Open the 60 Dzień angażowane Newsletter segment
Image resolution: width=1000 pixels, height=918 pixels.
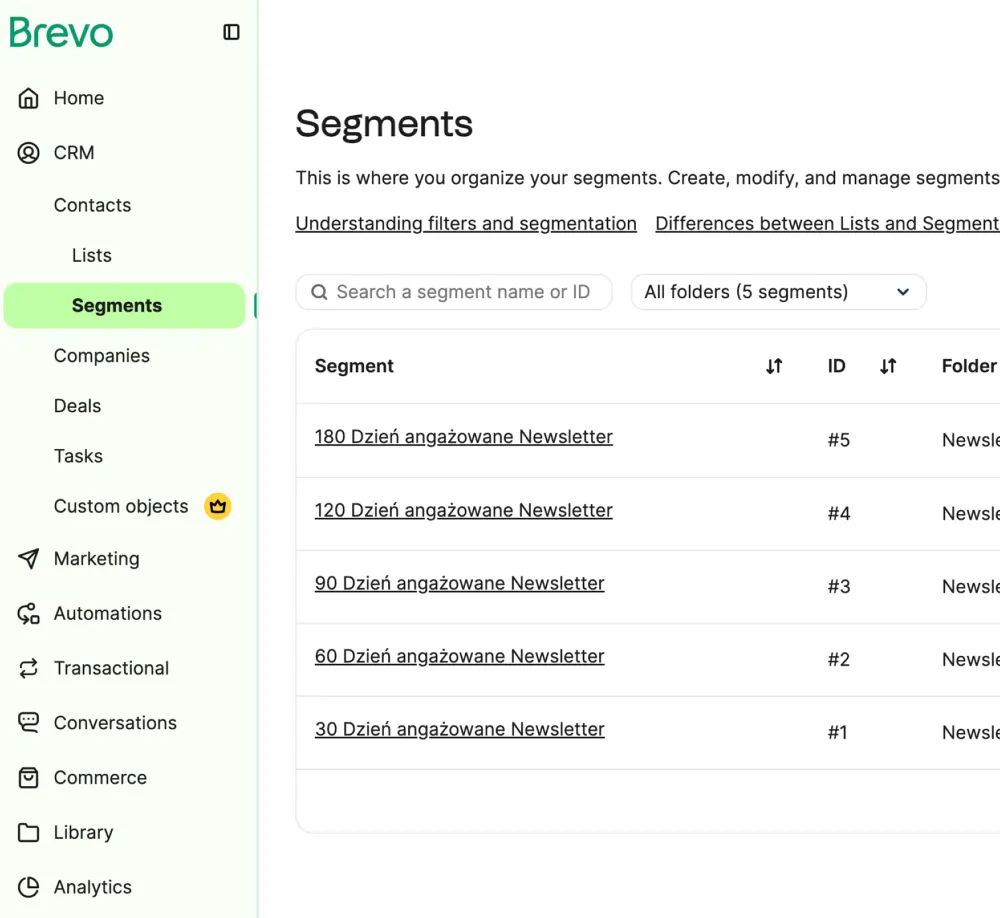(459, 656)
